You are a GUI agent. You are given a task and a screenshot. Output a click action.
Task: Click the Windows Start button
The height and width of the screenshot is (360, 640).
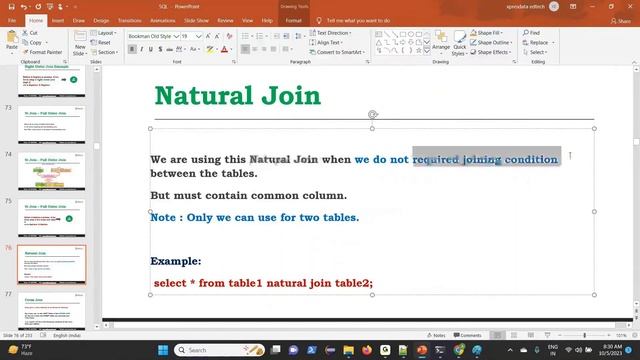coord(163,350)
